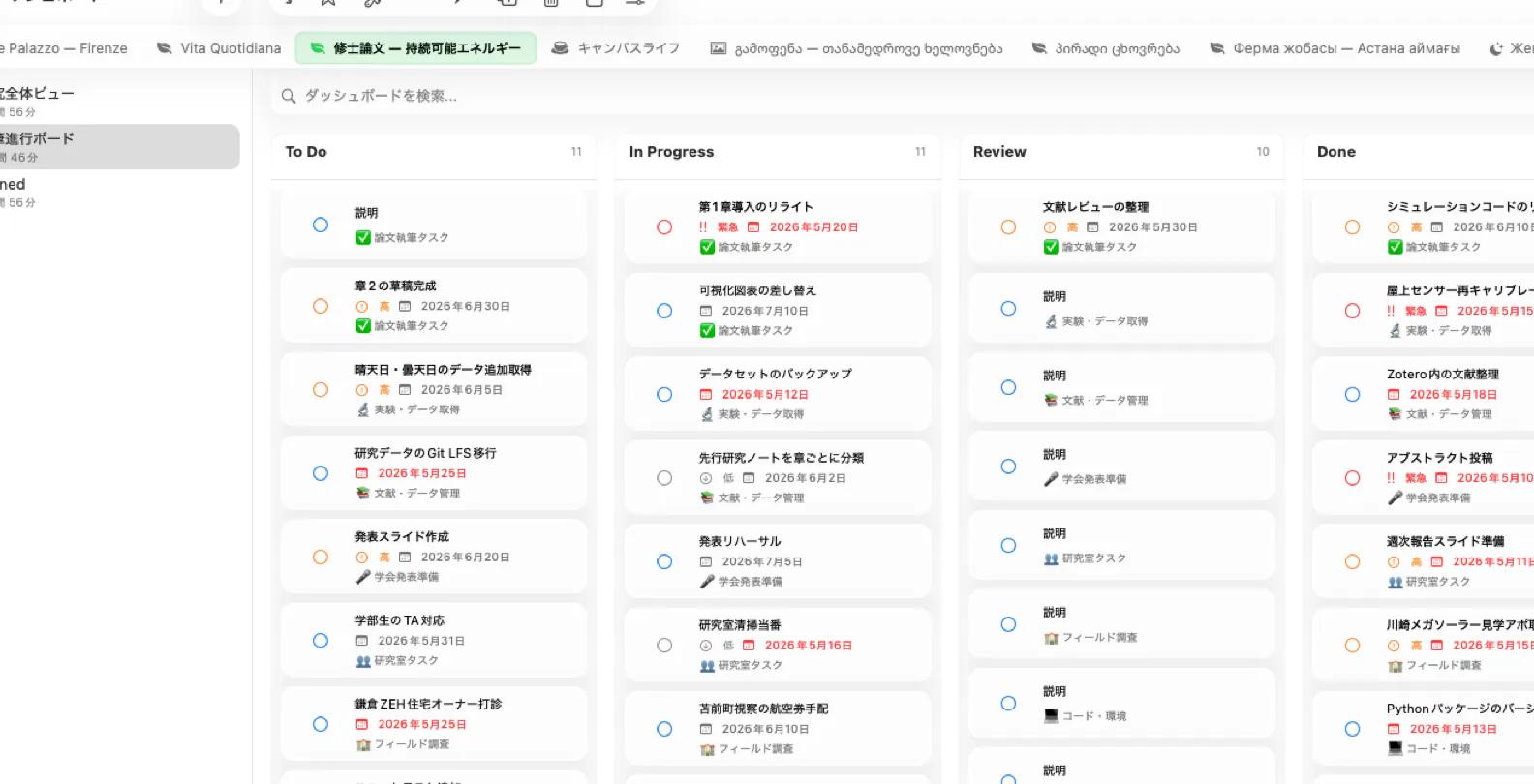Click the red calendar icon on 研究室清掃当番 card
The image size is (1534, 784).
click(749, 646)
